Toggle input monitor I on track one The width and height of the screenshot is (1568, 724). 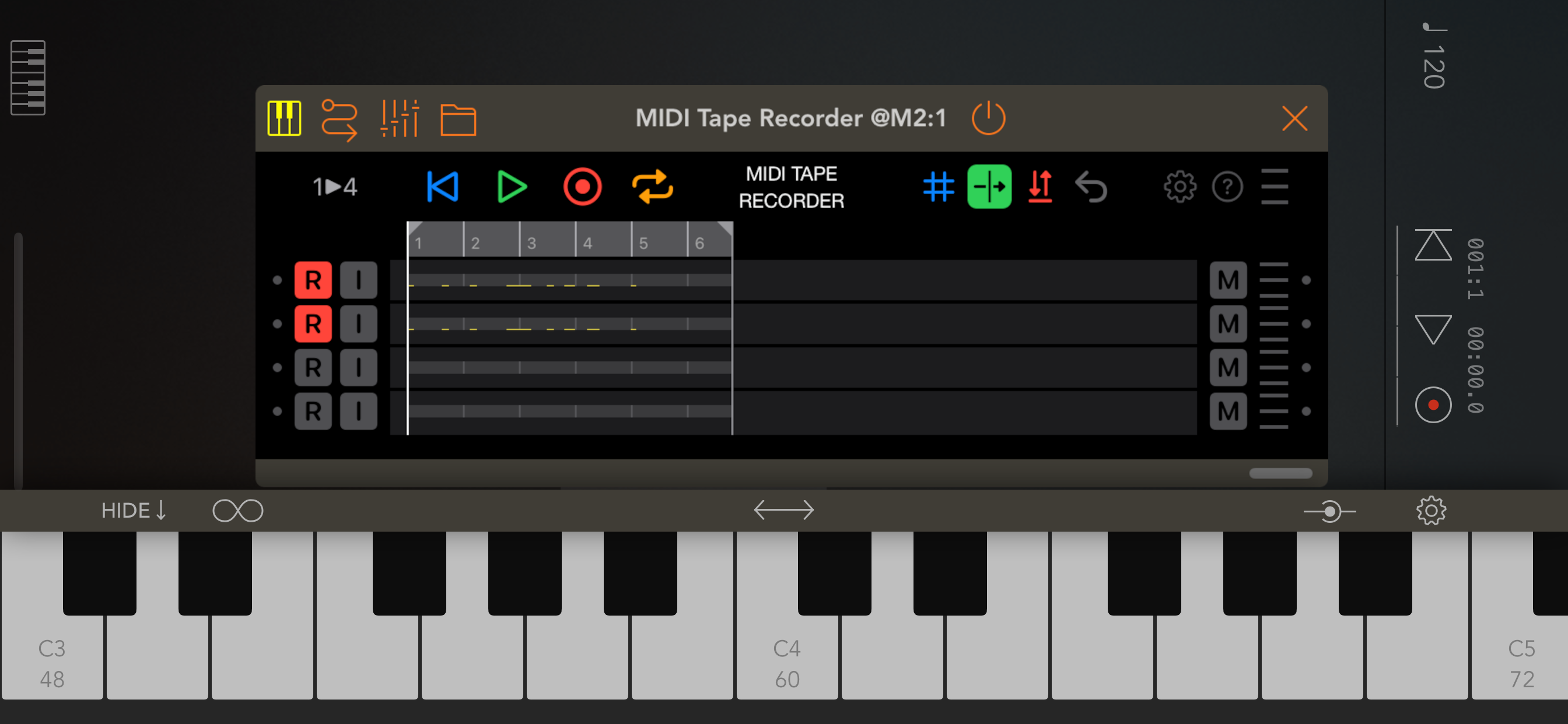point(359,280)
